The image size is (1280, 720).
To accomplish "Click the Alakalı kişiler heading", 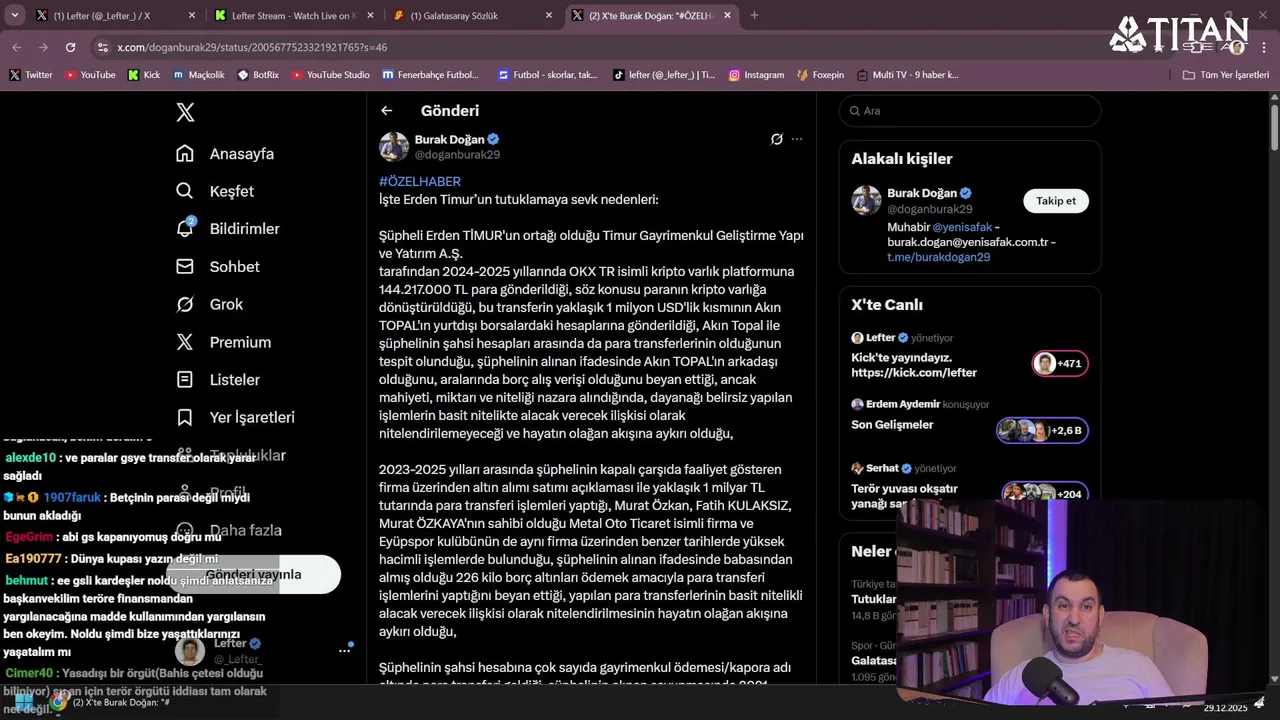I will (x=902, y=159).
